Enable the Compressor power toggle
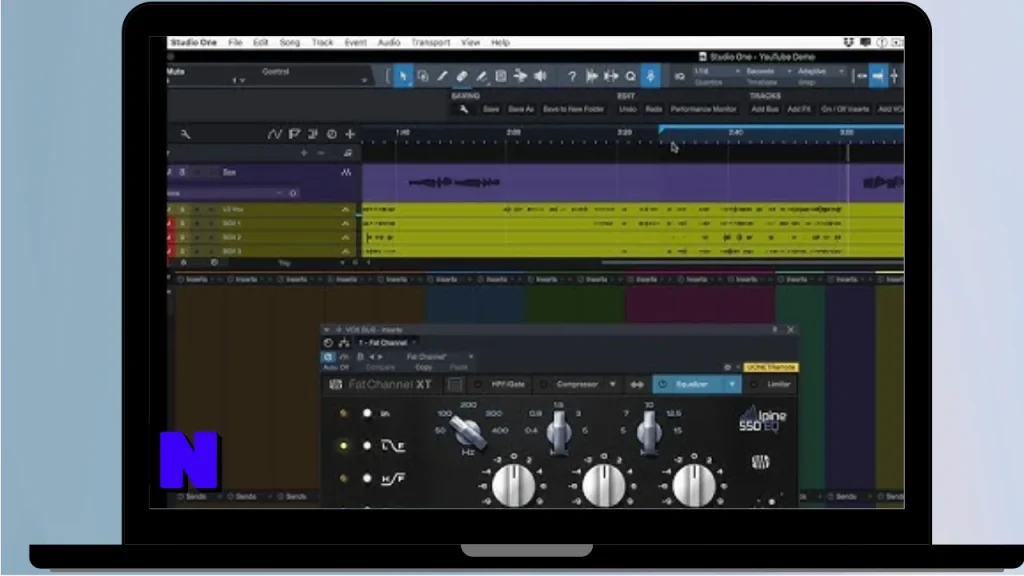Viewport: 1024px width, 576px height. click(543, 385)
